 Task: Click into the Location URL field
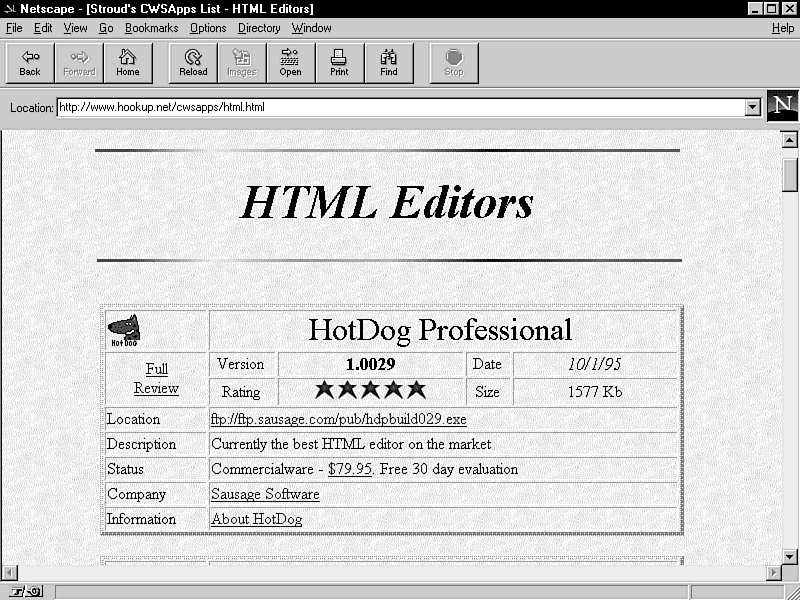401,107
